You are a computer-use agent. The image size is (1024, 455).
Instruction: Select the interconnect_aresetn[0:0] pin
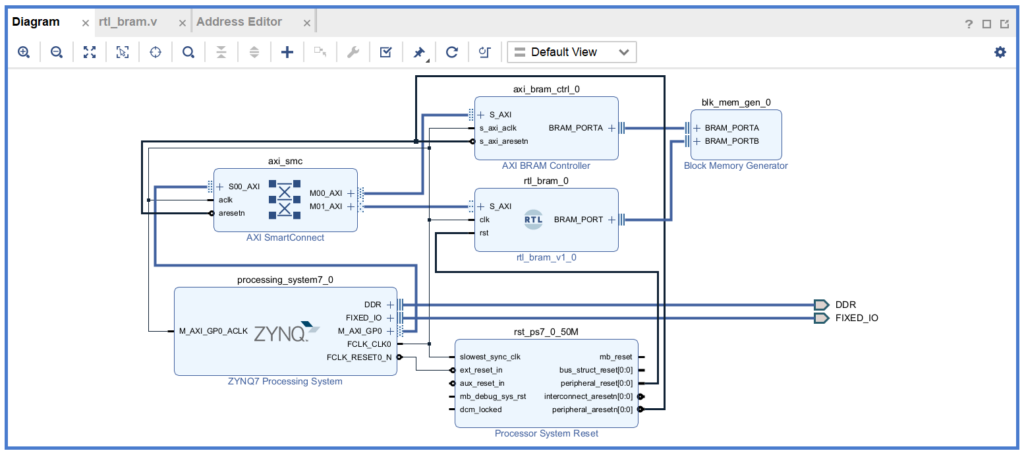[x=588, y=396]
